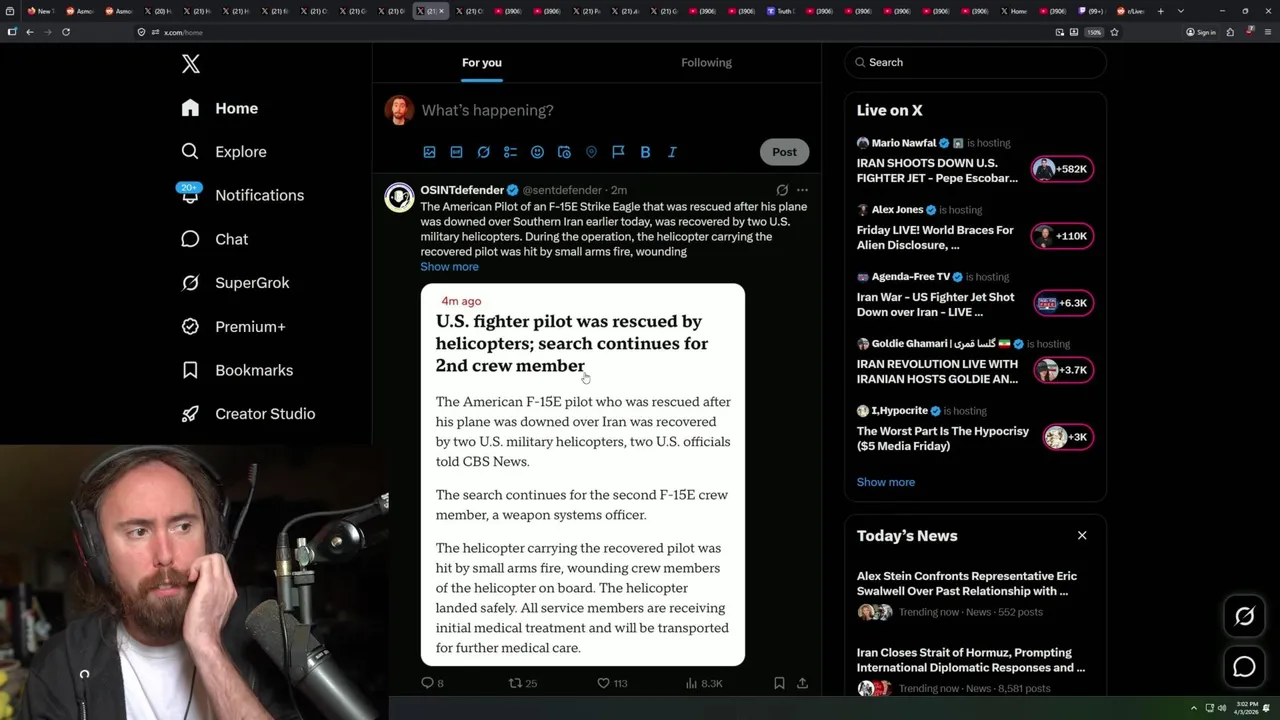
Task: Show more Live on X broadcasts
Action: [886, 482]
